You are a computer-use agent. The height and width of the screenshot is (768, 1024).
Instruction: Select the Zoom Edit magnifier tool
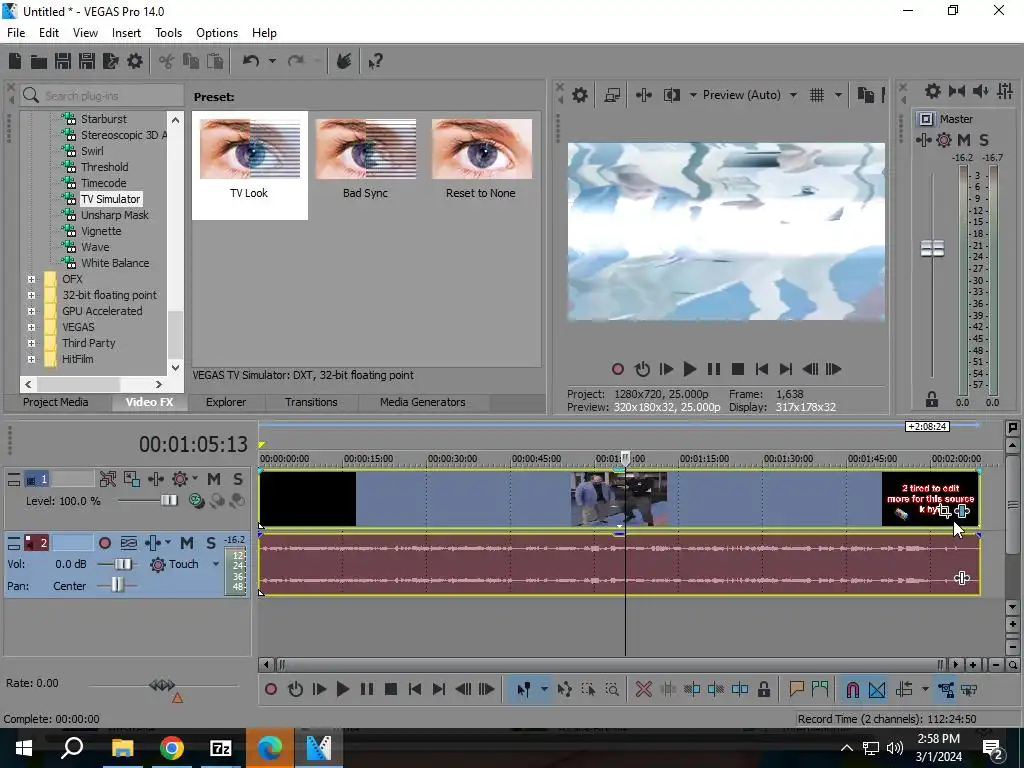612,689
